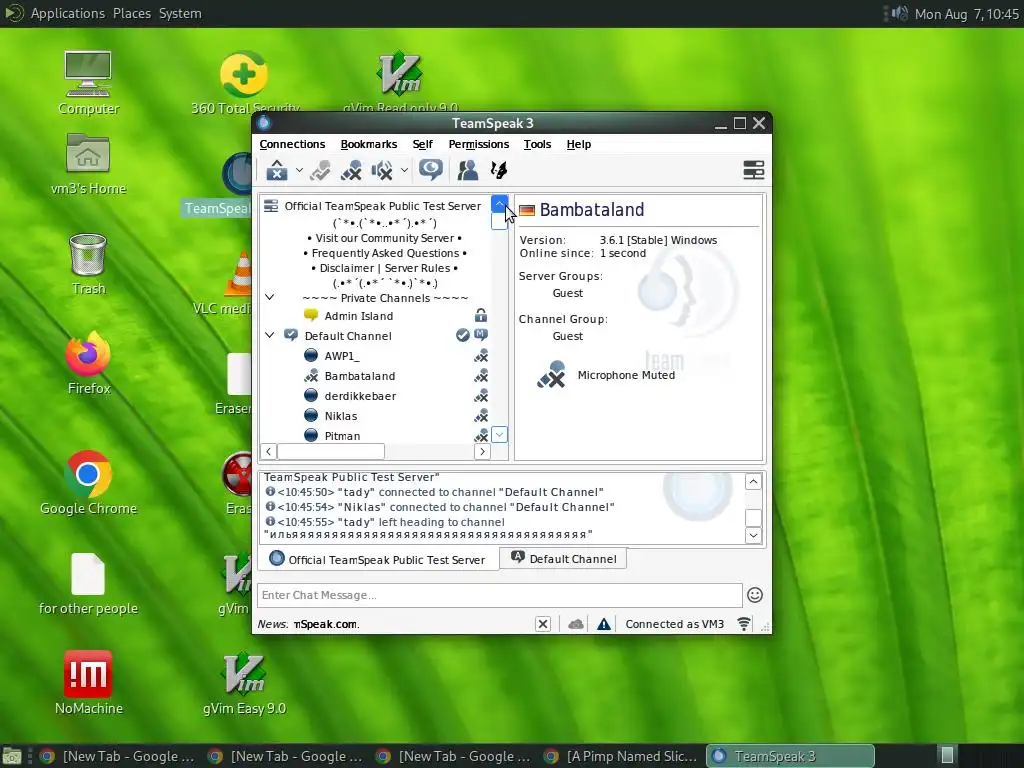Select user Bambataland in channel tree
This screenshot has height=768, width=1024.
360,376
